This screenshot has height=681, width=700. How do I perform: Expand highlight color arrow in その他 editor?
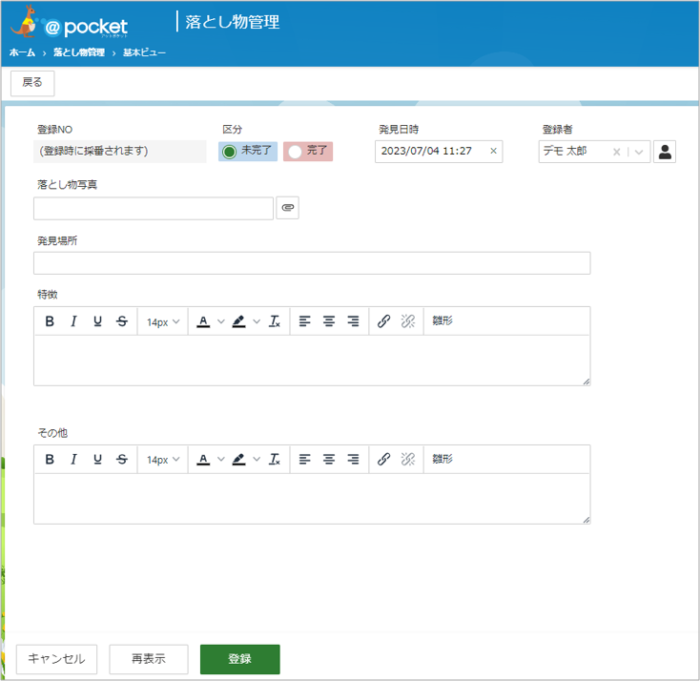coord(257,460)
